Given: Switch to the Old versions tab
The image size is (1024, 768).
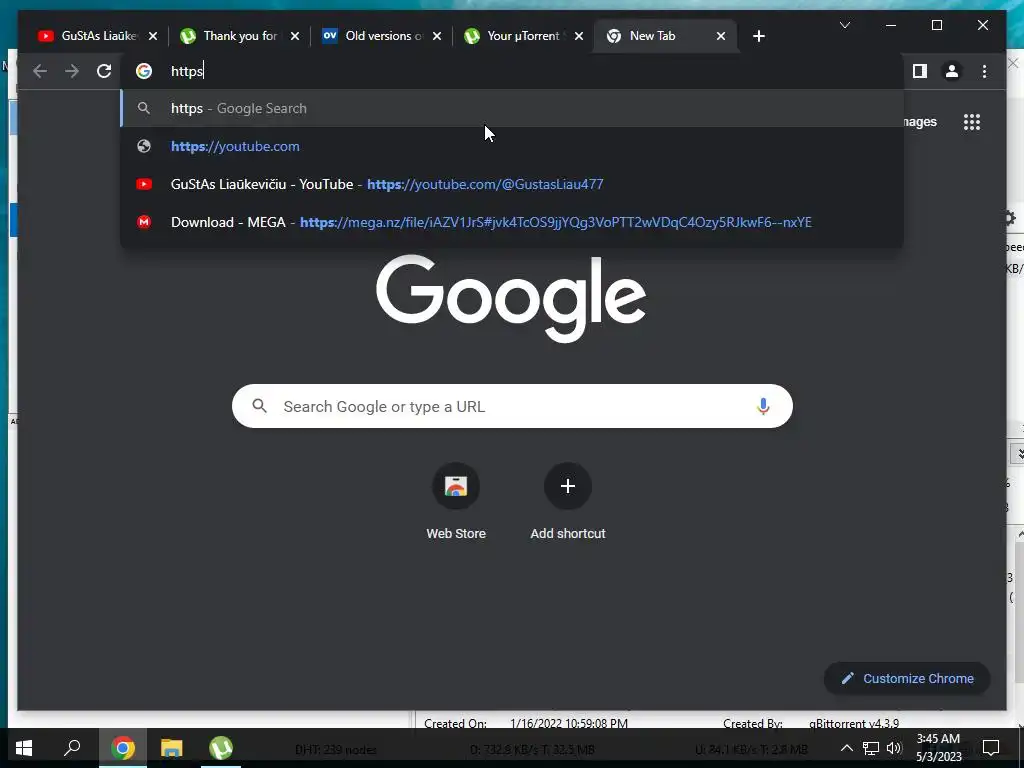Looking at the screenshot, I should point(382,36).
